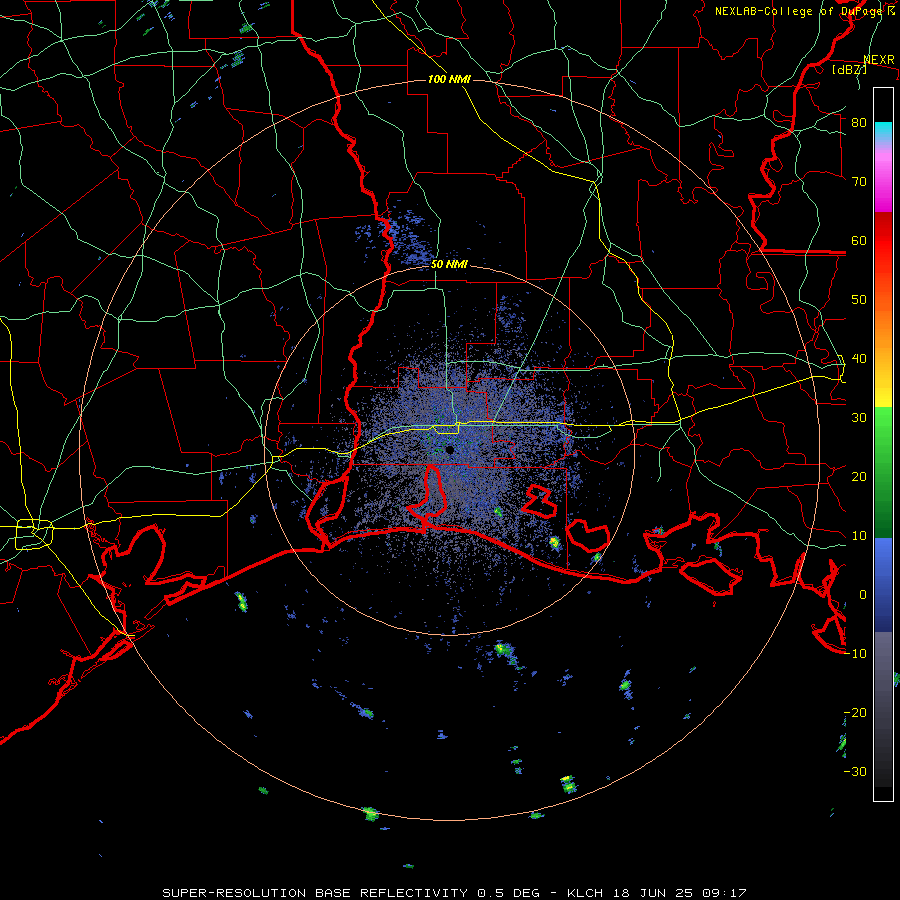
Task: Pick the blue band of the color scale
Action: click(x=883, y=584)
